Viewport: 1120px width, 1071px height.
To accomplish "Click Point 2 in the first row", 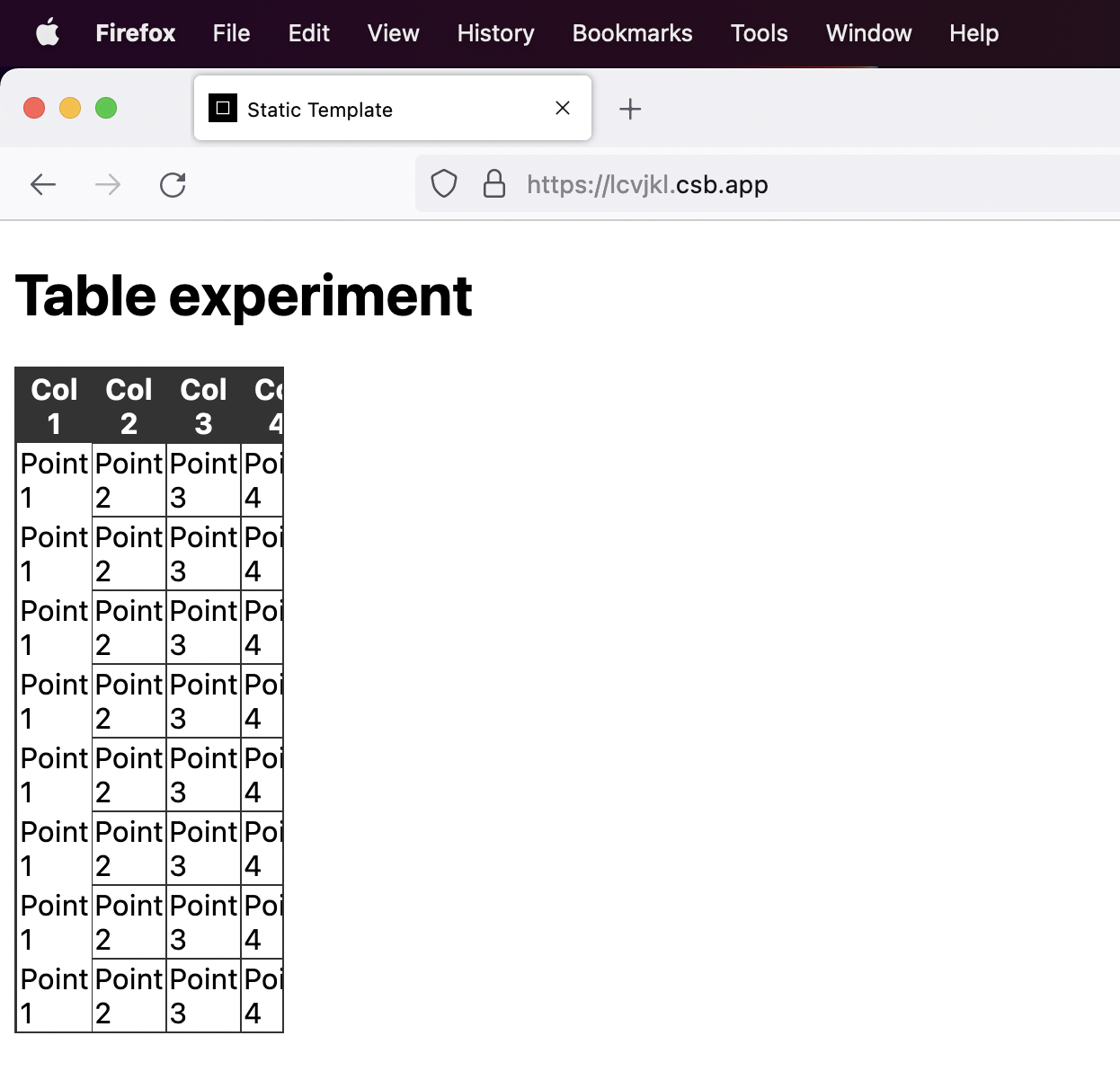I will click(x=129, y=480).
